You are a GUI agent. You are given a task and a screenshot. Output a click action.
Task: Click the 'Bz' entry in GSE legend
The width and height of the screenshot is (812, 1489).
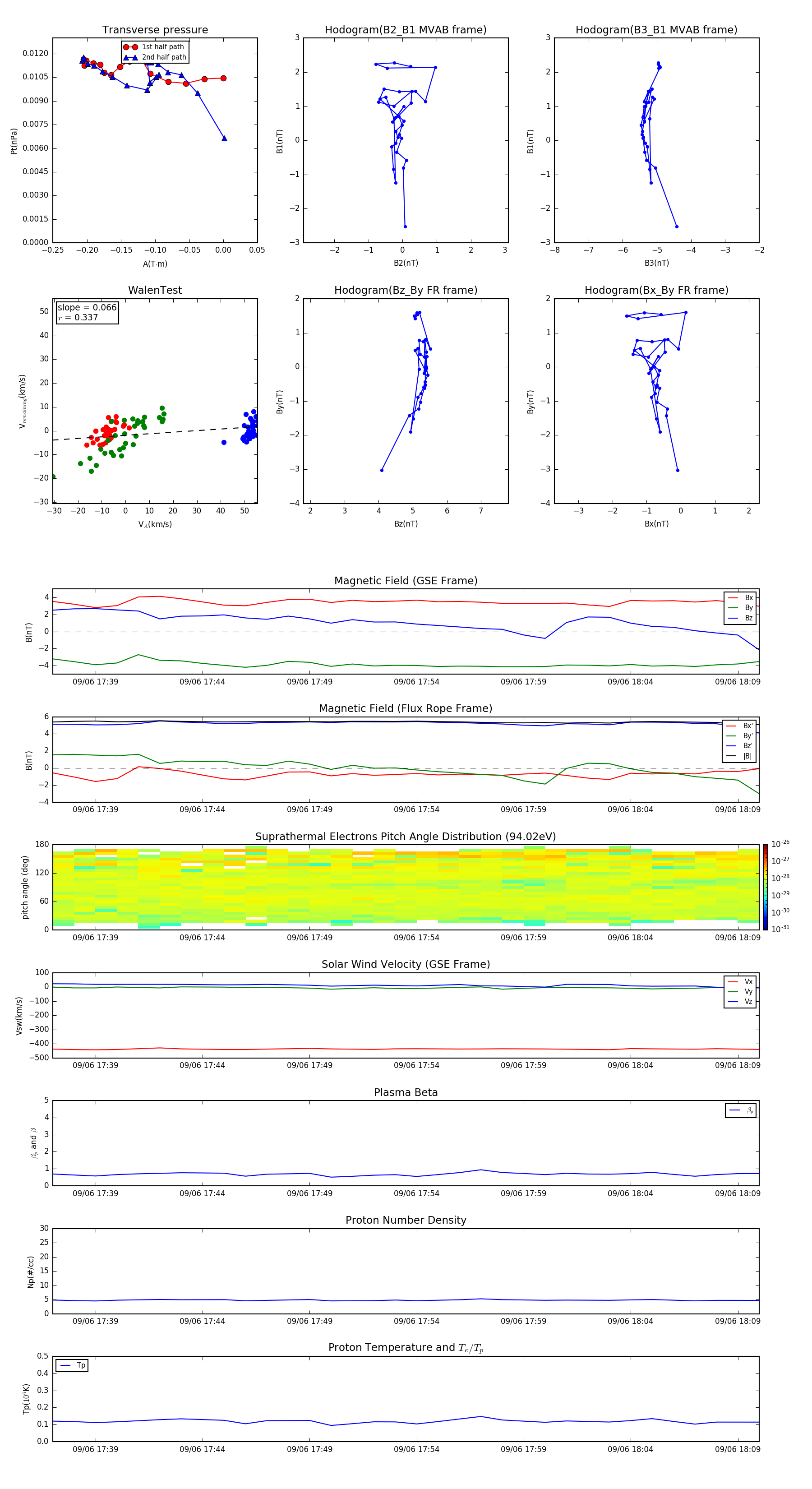click(x=741, y=618)
